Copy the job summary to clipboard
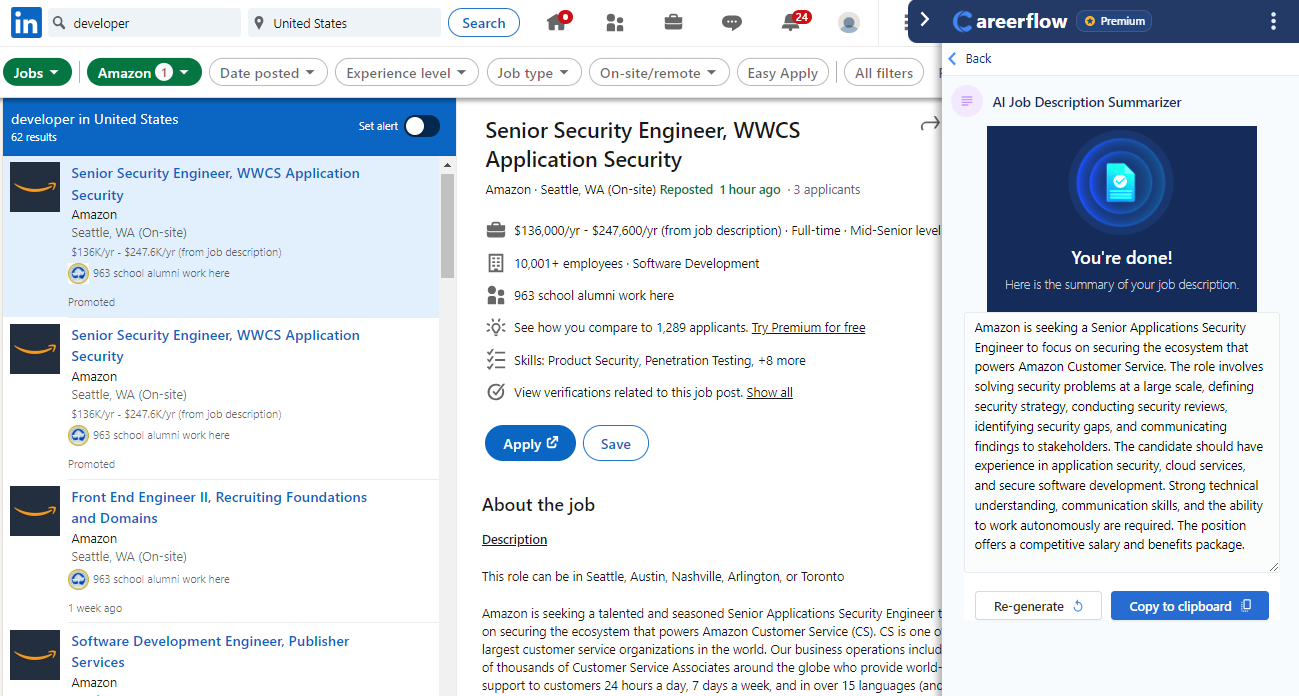This screenshot has width=1299, height=696. (x=1189, y=605)
